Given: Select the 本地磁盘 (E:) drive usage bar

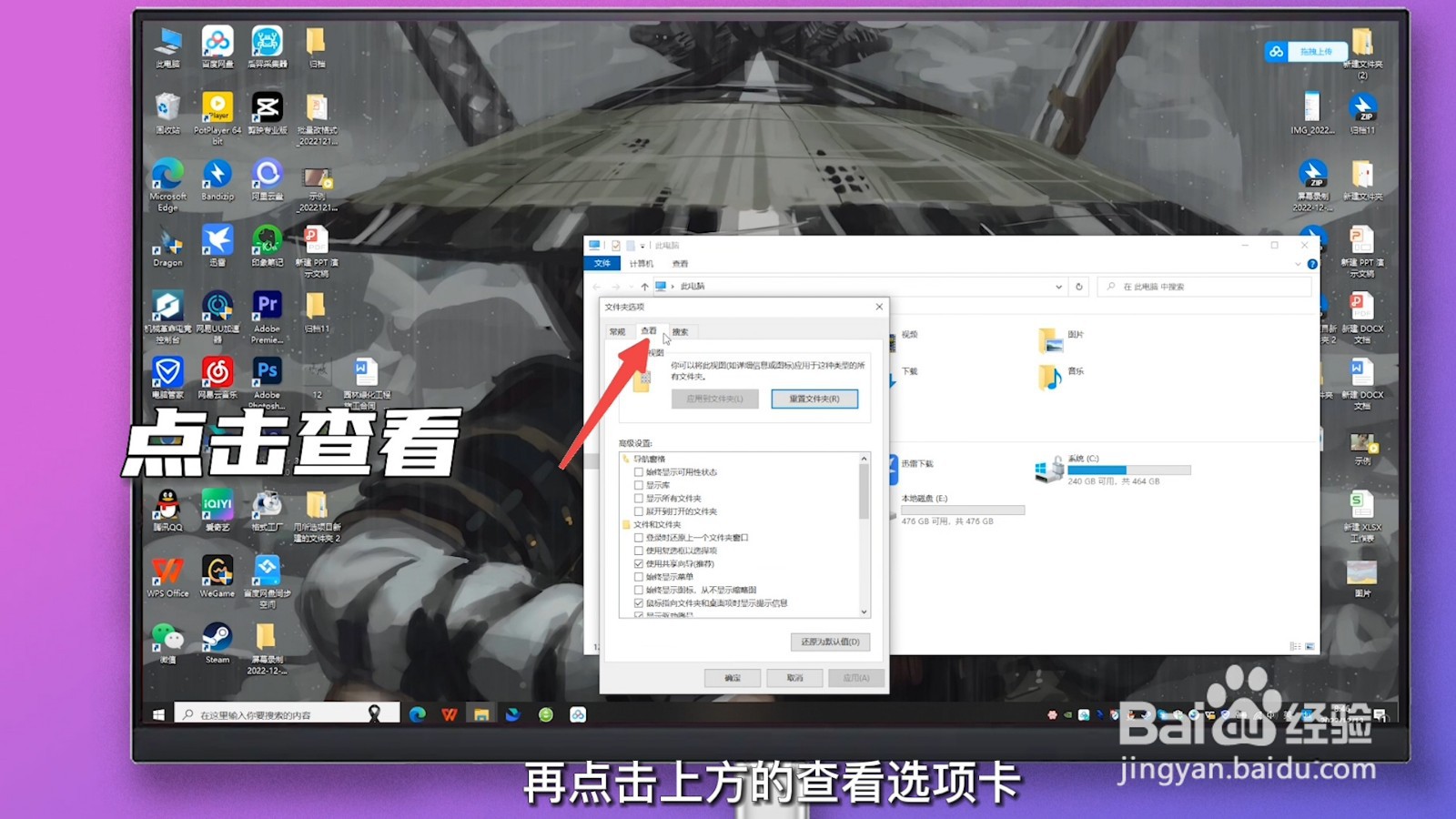Looking at the screenshot, I should (x=963, y=511).
